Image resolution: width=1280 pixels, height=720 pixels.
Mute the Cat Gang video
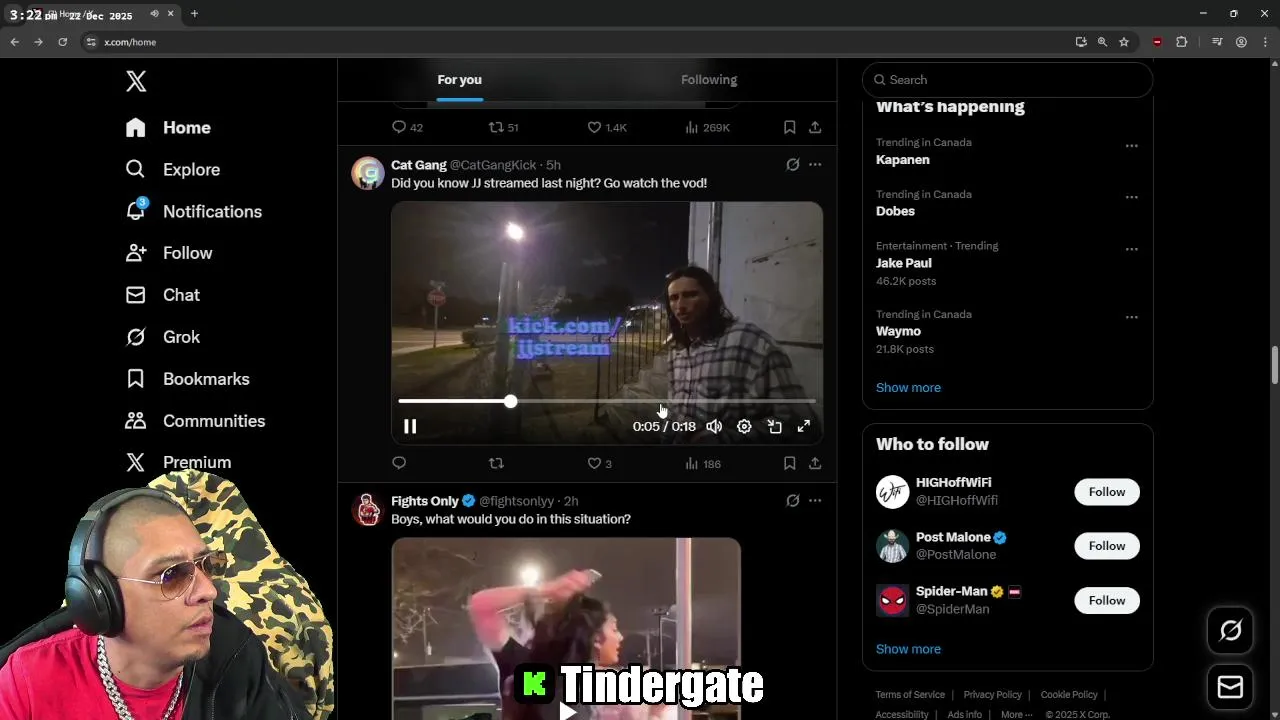(714, 426)
